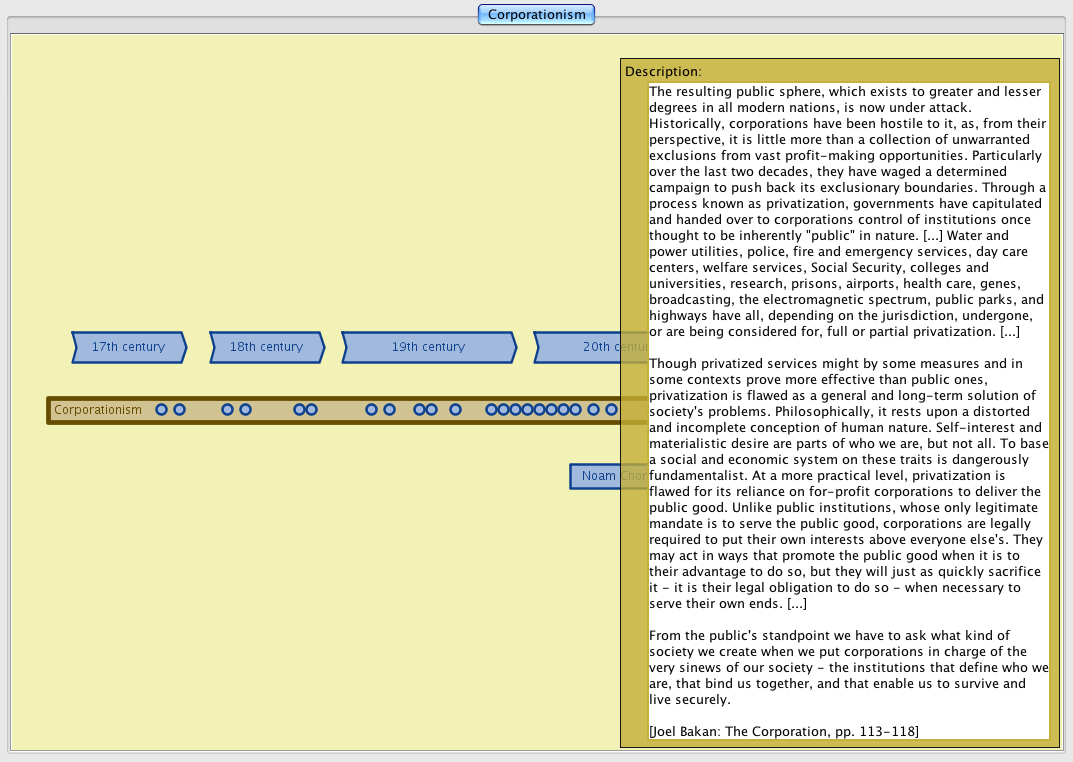Image resolution: width=1073 pixels, height=762 pixels.
Task: Select the 19th century period arrow
Action: pyautogui.click(x=428, y=347)
